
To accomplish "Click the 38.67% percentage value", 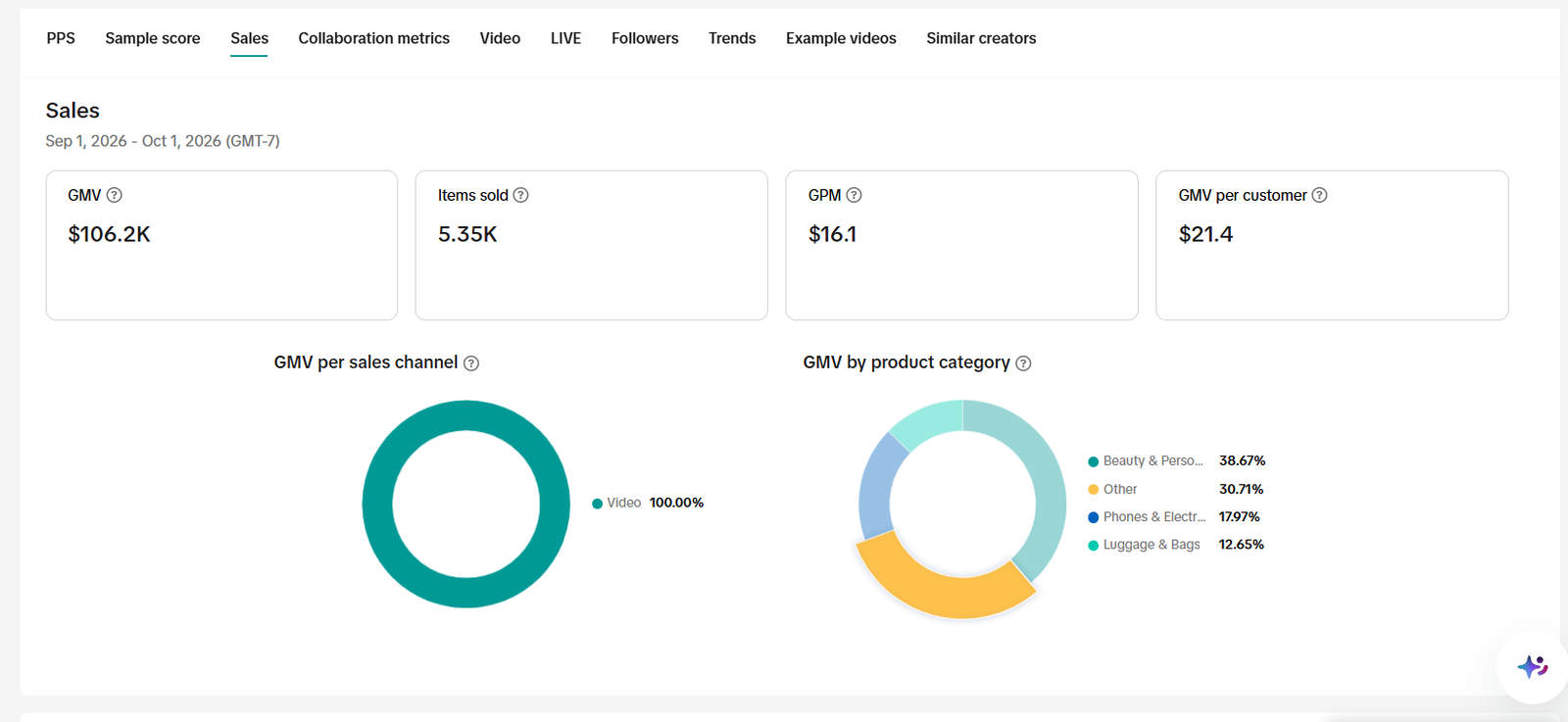I will coord(1242,460).
